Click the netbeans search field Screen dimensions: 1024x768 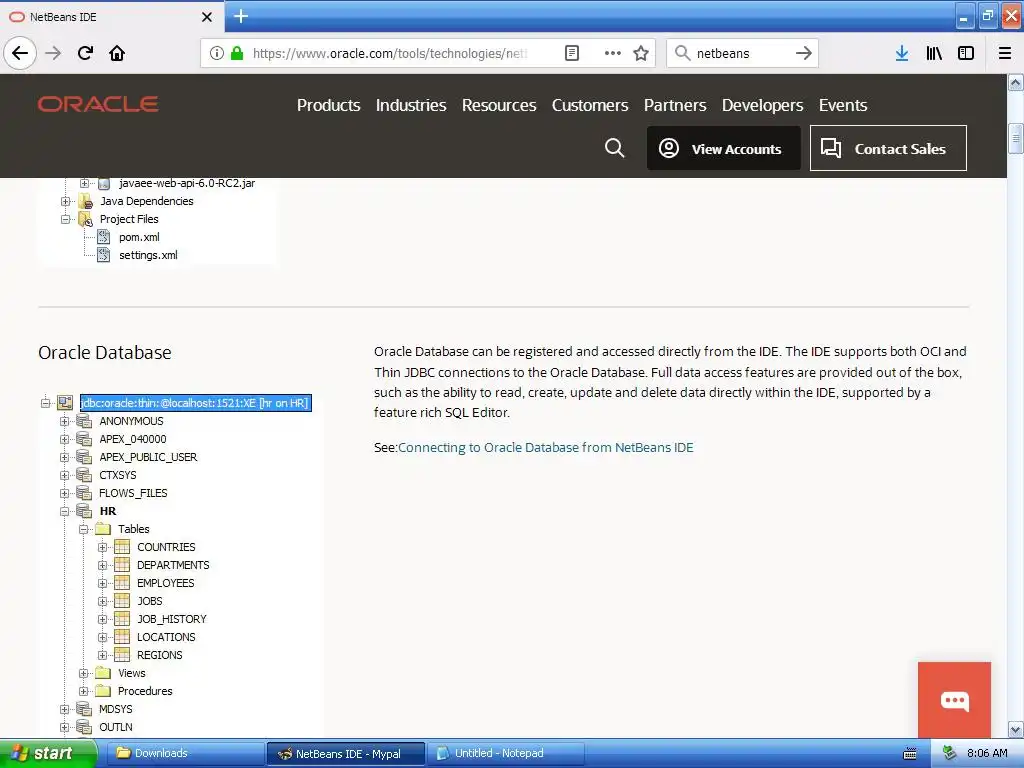point(741,53)
